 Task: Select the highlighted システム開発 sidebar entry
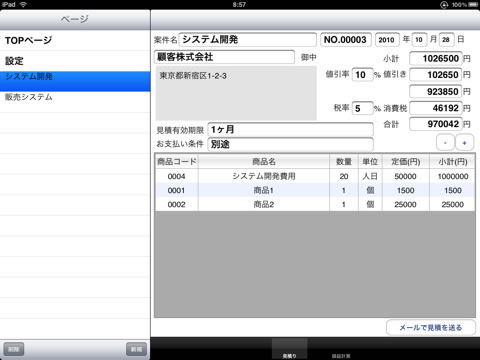75,81
